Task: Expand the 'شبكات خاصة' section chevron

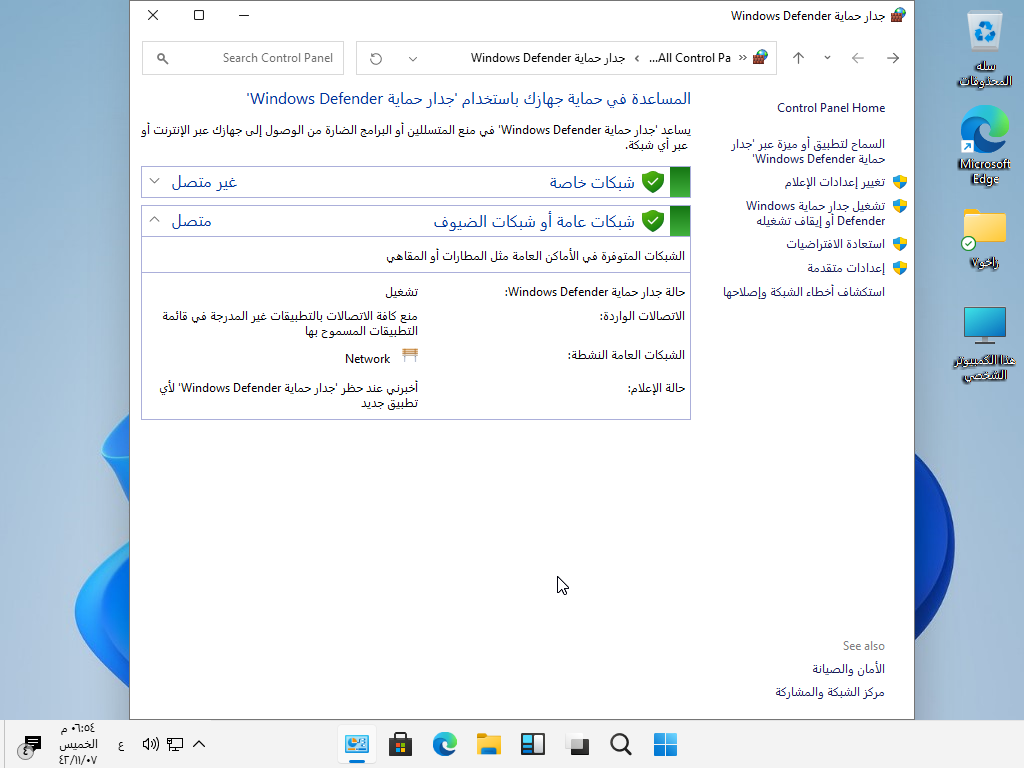Action: pyautogui.click(x=154, y=181)
